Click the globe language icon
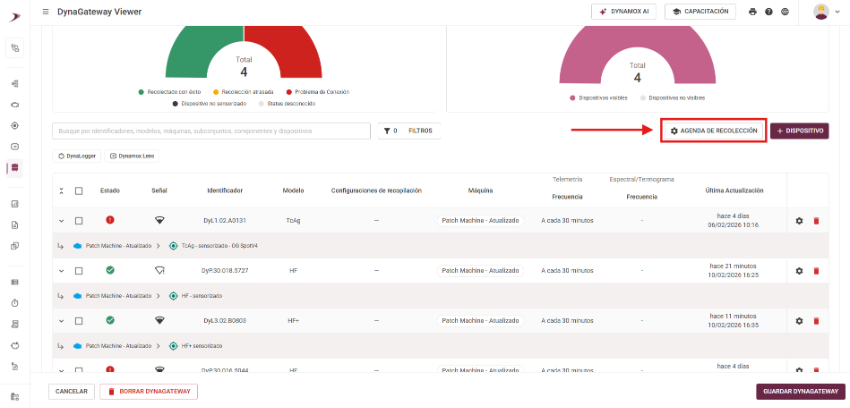Image resolution: width=850 pixels, height=408 pixels. point(784,12)
